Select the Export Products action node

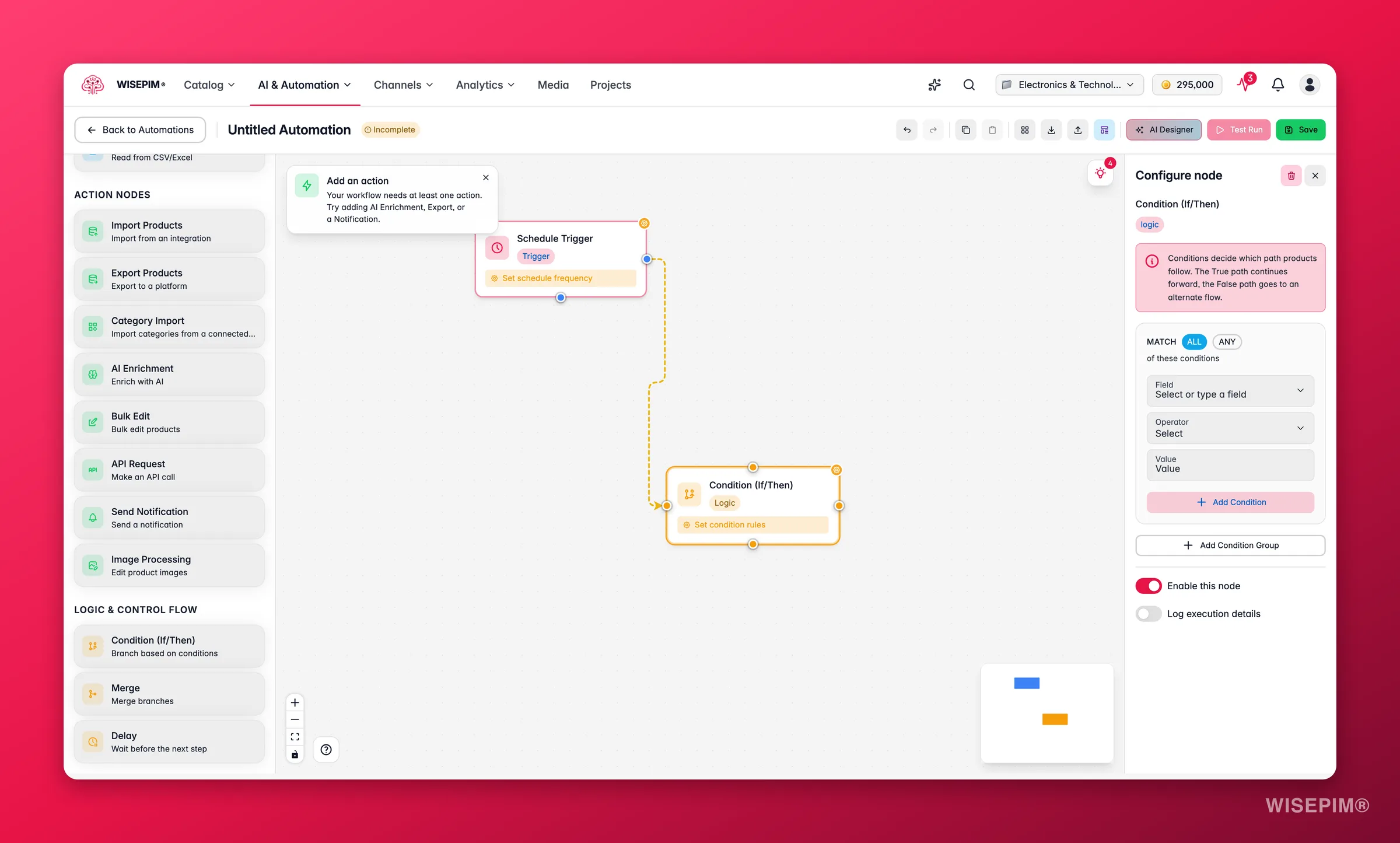(x=169, y=279)
